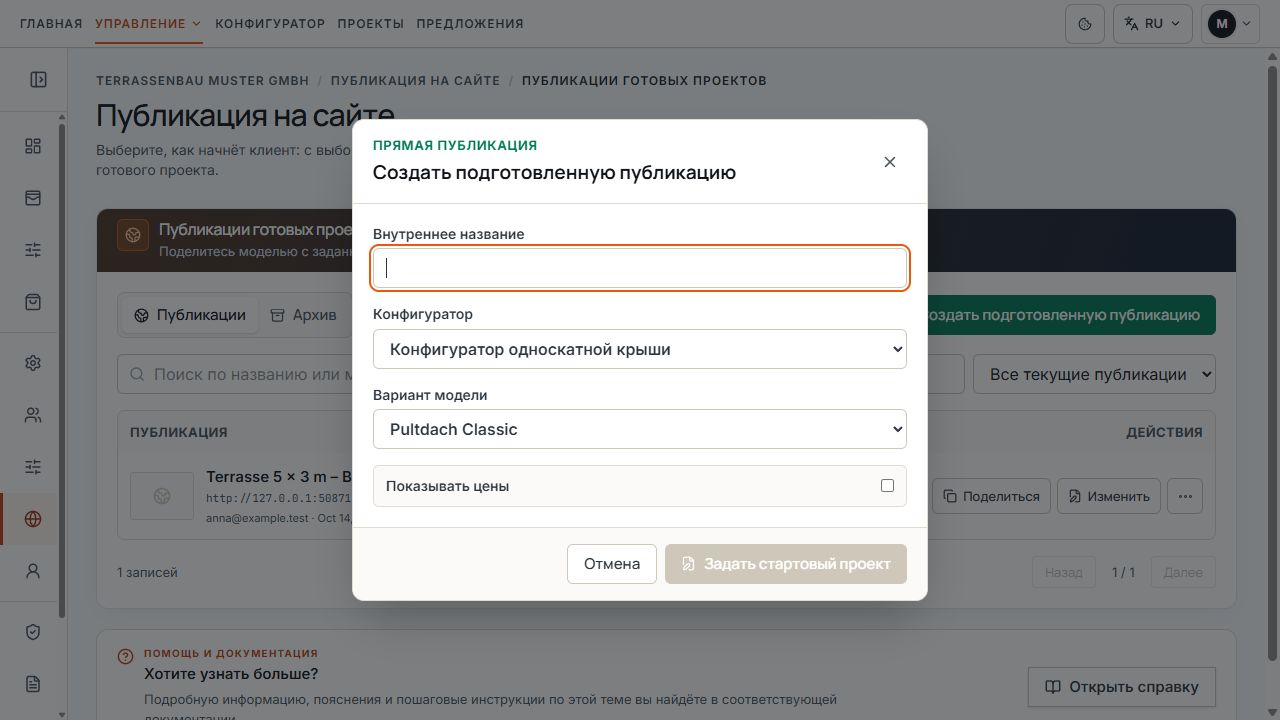Open the user avatar M menu
1280x720 pixels.
pos(1231,23)
